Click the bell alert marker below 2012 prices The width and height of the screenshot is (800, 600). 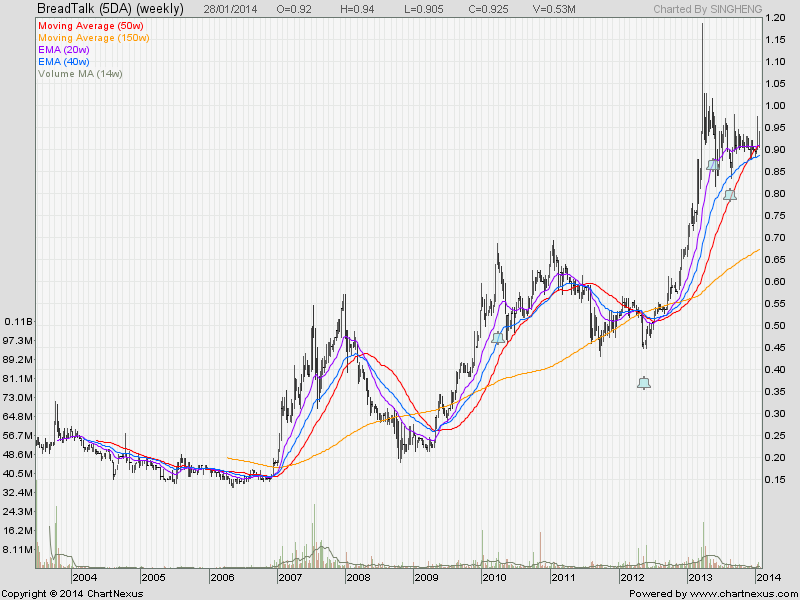coord(644,383)
